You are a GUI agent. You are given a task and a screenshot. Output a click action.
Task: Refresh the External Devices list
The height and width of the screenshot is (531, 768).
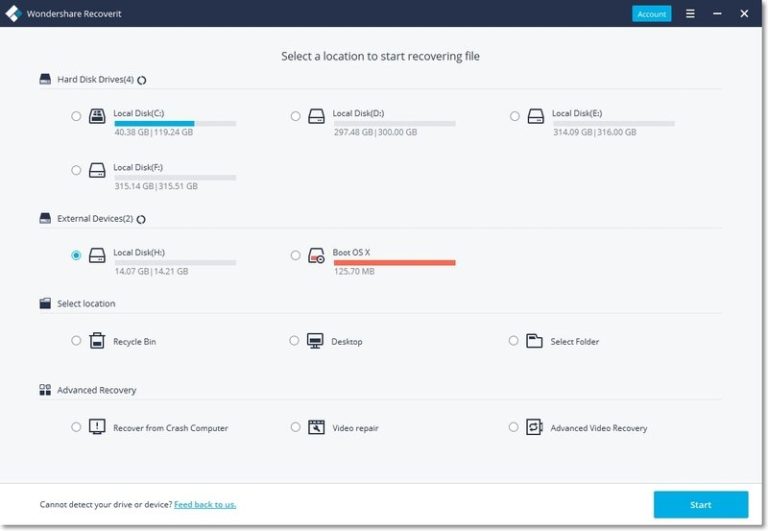(141, 218)
